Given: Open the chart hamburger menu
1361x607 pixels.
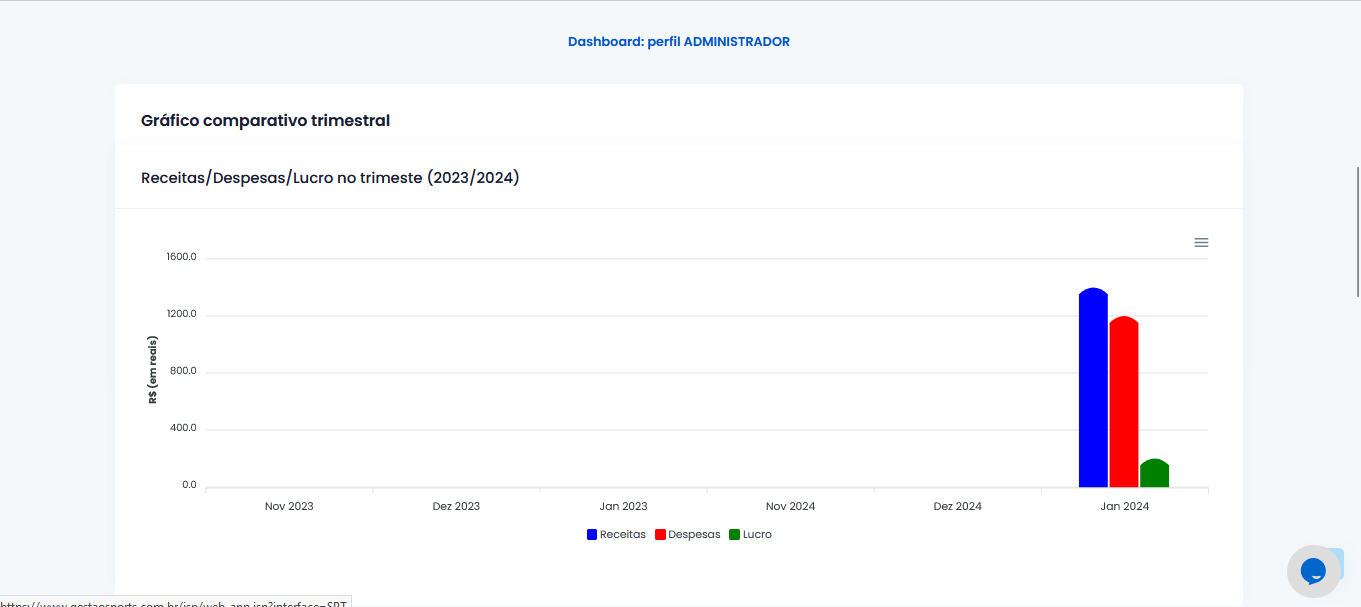Looking at the screenshot, I should tap(1201, 243).
